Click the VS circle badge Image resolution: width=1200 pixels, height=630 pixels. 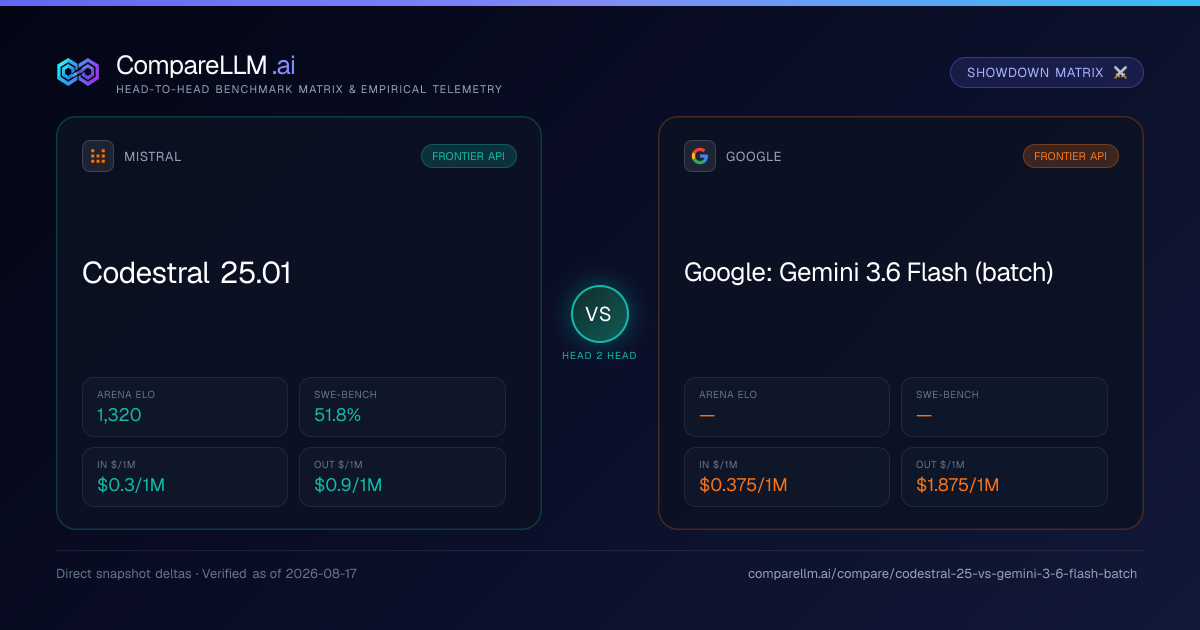599,314
